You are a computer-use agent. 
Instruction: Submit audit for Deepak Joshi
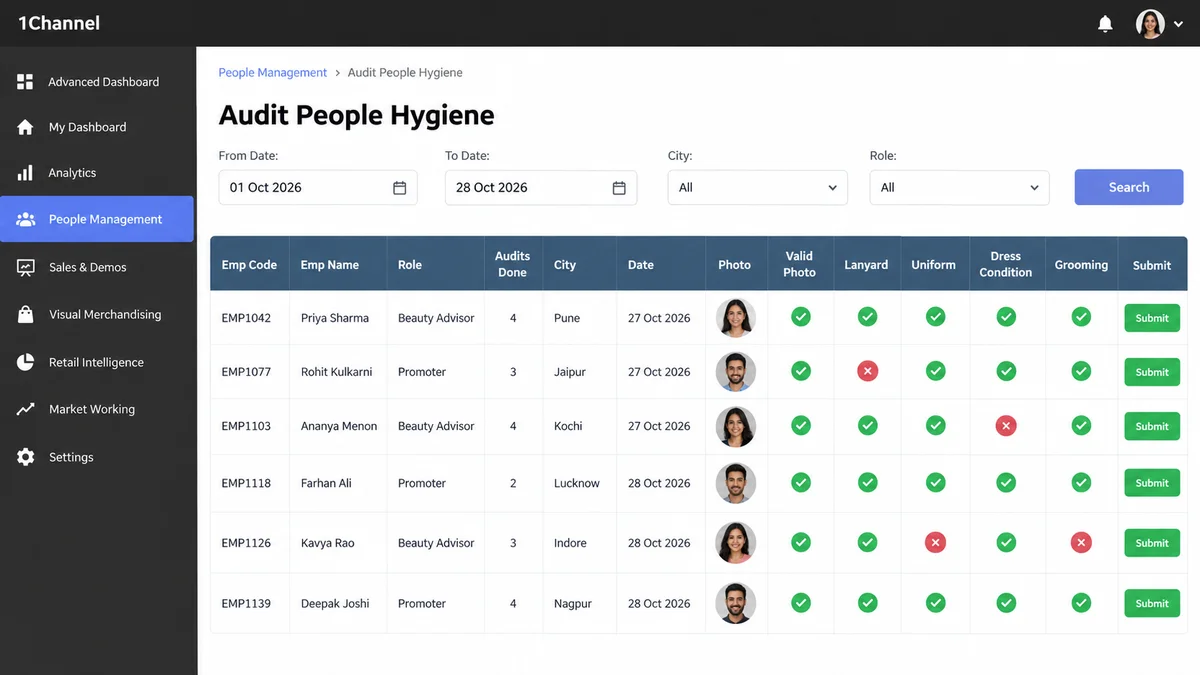pyautogui.click(x=1152, y=603)
